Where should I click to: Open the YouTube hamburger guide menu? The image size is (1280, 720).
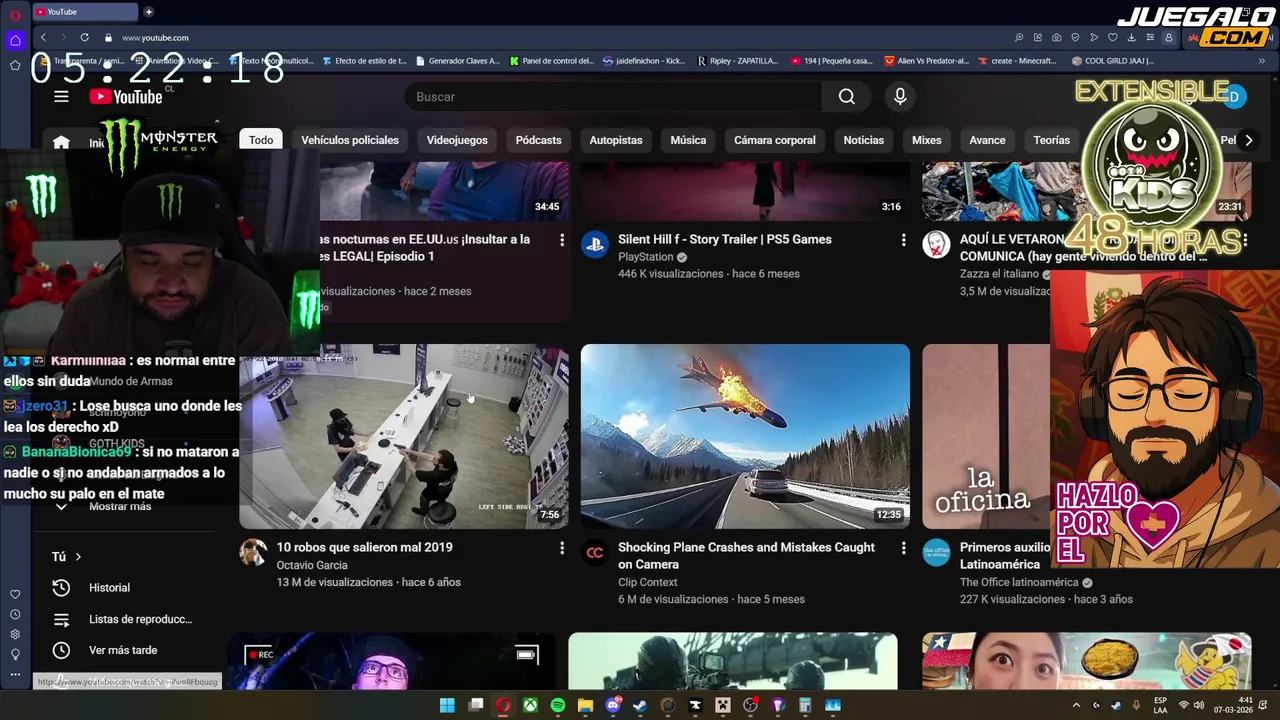tap(61, 96)
